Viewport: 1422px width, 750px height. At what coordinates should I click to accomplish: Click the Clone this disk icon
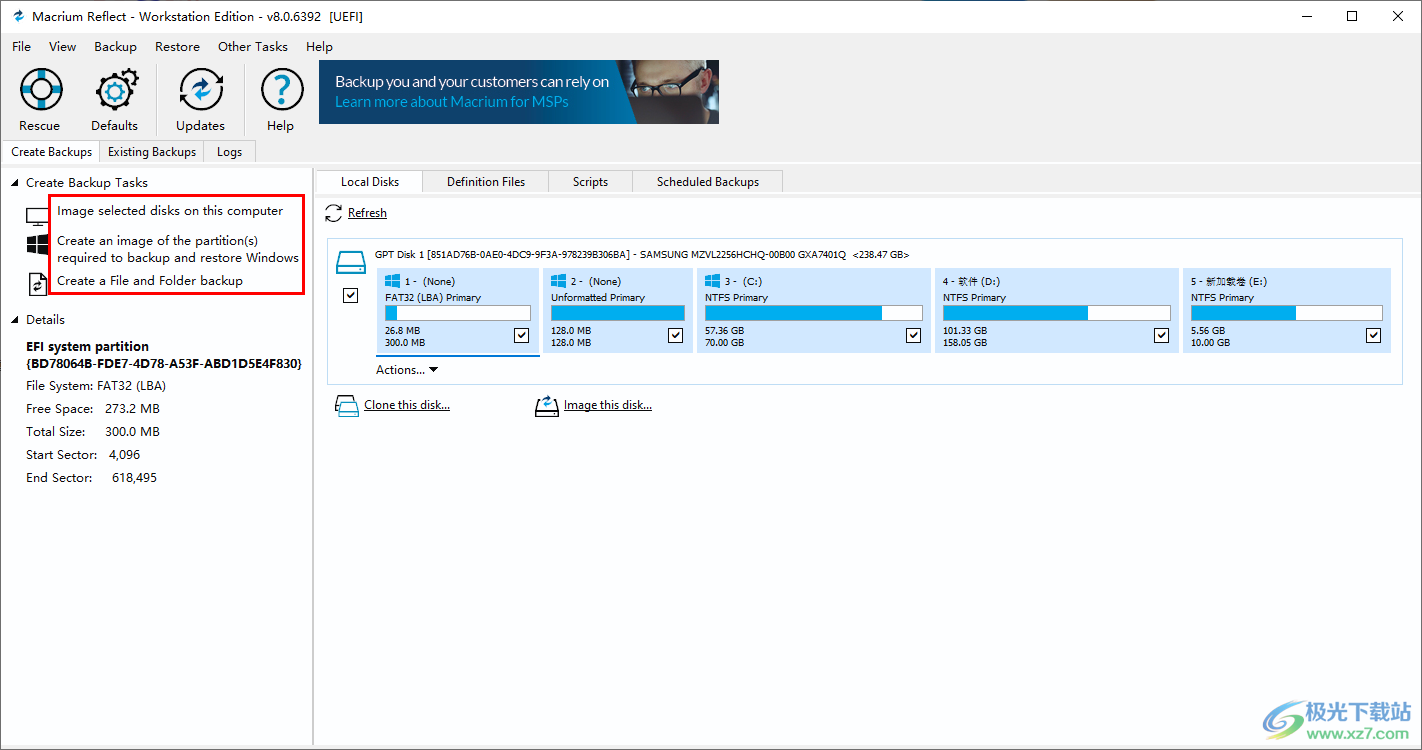(x=346, y=406)
